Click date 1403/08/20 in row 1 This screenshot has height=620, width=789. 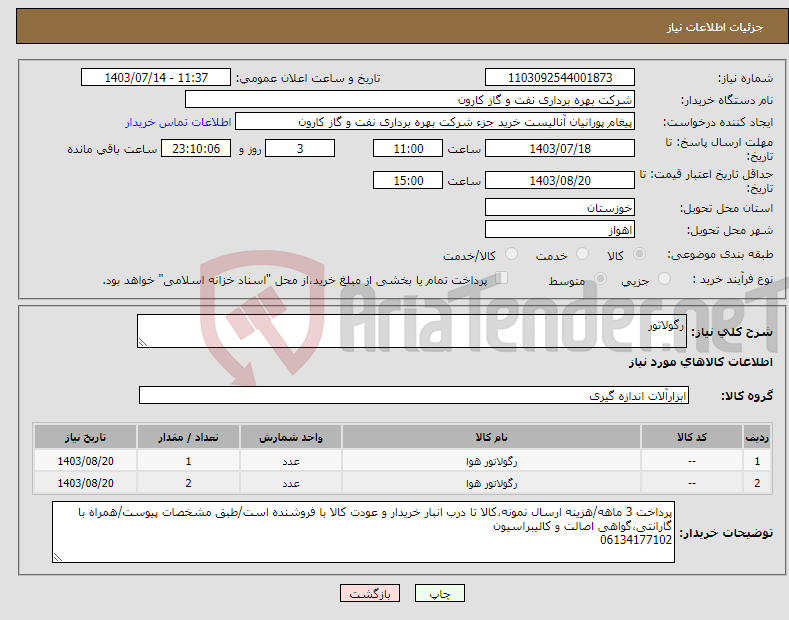click(85, 461)
